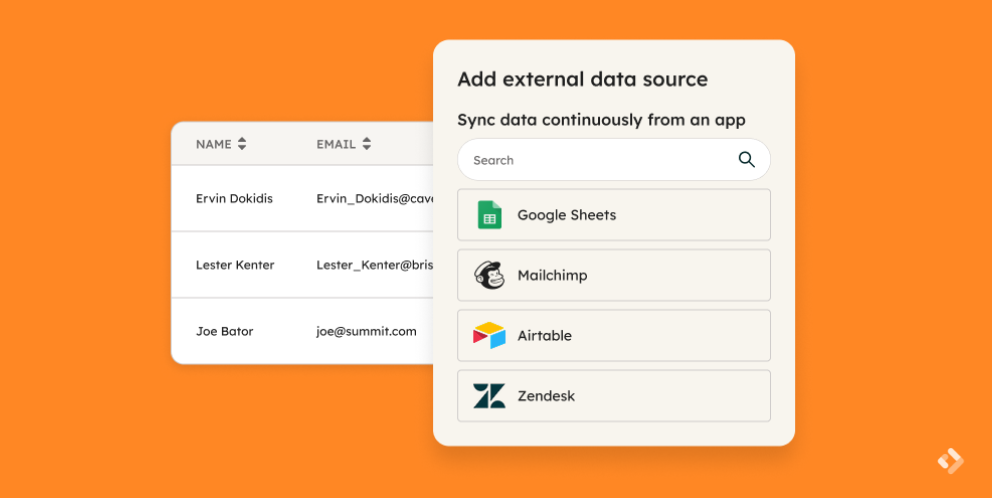Click the green Google Sheets icon
The height and width of the screenshot is (498, 992).
click(x=489, y=215)
